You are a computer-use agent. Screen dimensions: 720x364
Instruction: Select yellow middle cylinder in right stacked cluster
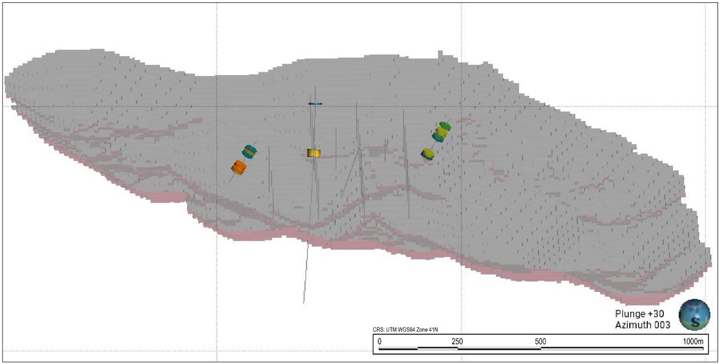coord(441,132)
